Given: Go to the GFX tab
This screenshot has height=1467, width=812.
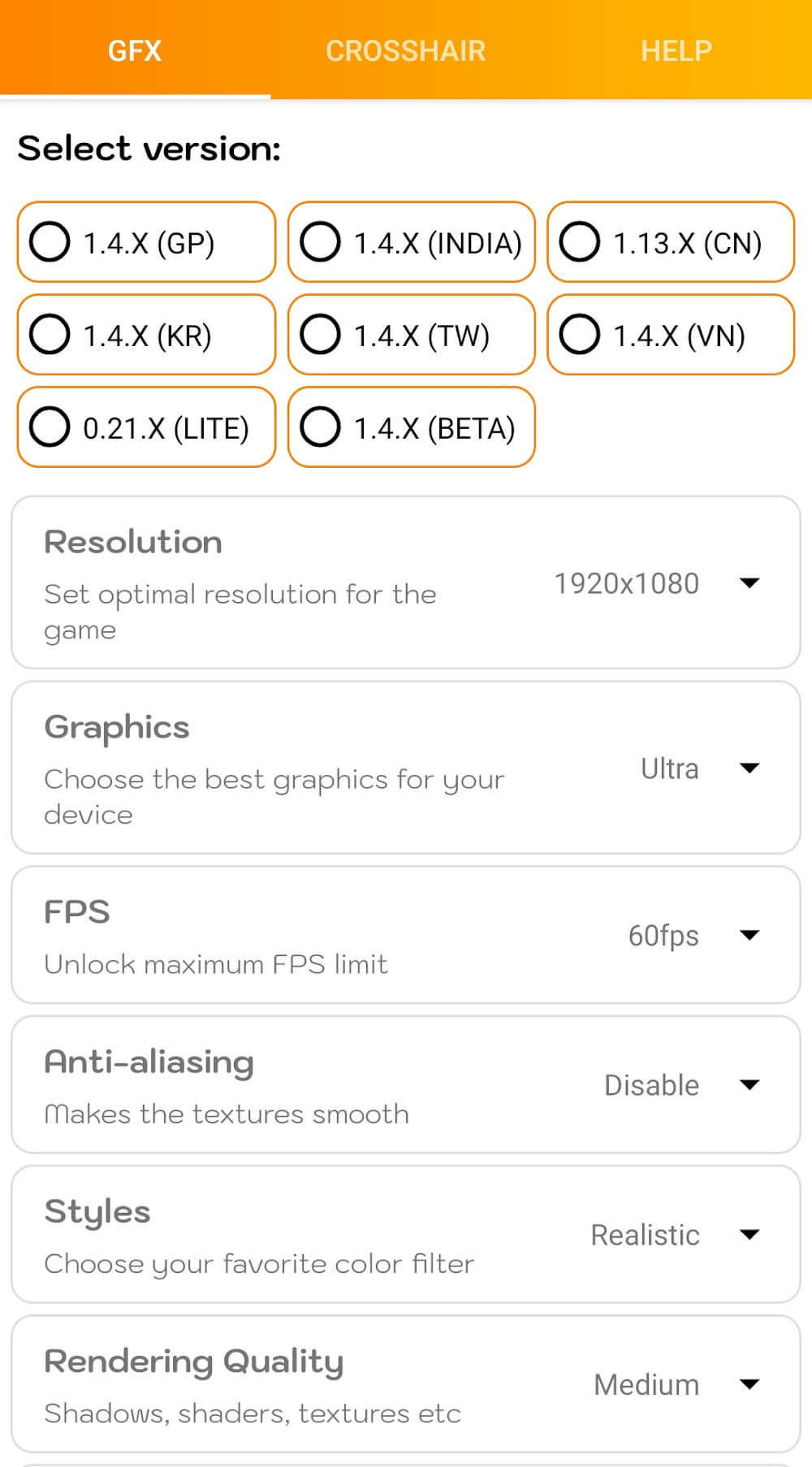Looking at the screenshot, I should (x=135, y=50).
